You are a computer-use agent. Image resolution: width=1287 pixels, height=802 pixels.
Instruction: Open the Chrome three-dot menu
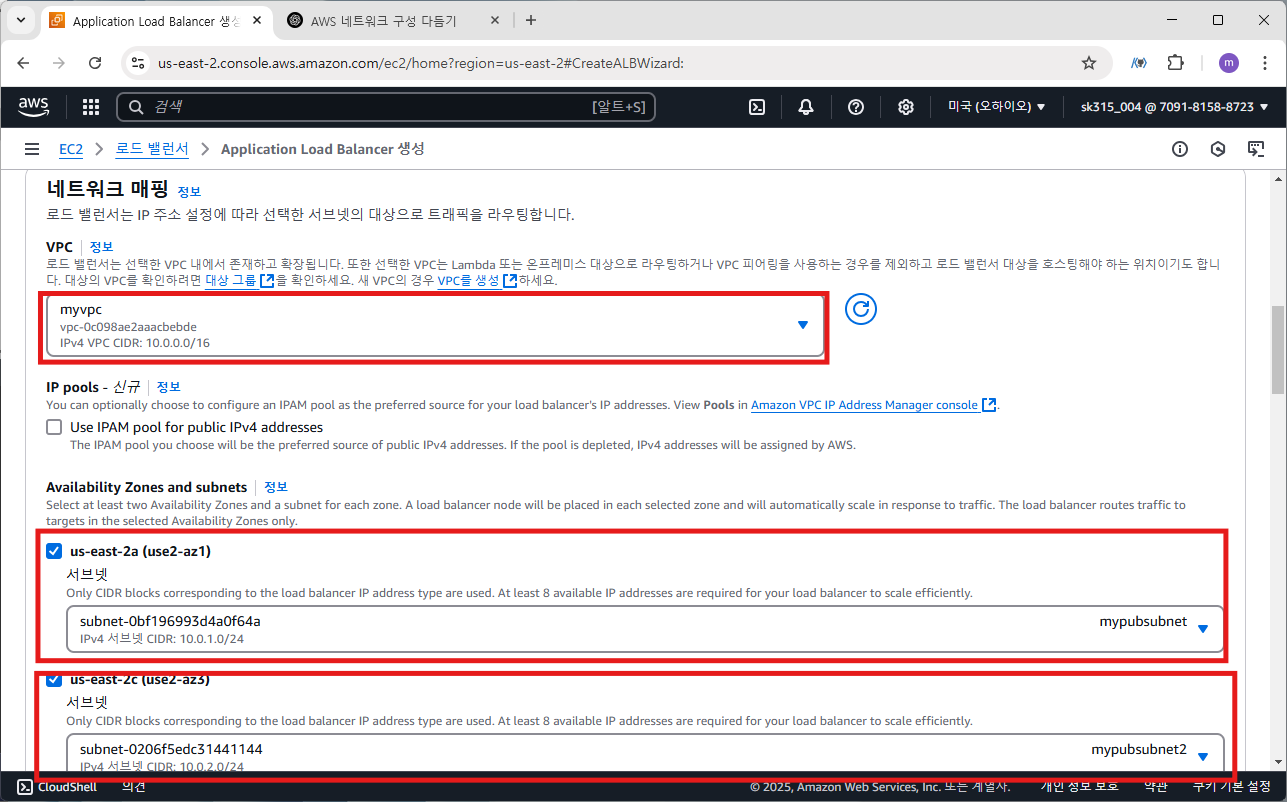coord(1264,63)
